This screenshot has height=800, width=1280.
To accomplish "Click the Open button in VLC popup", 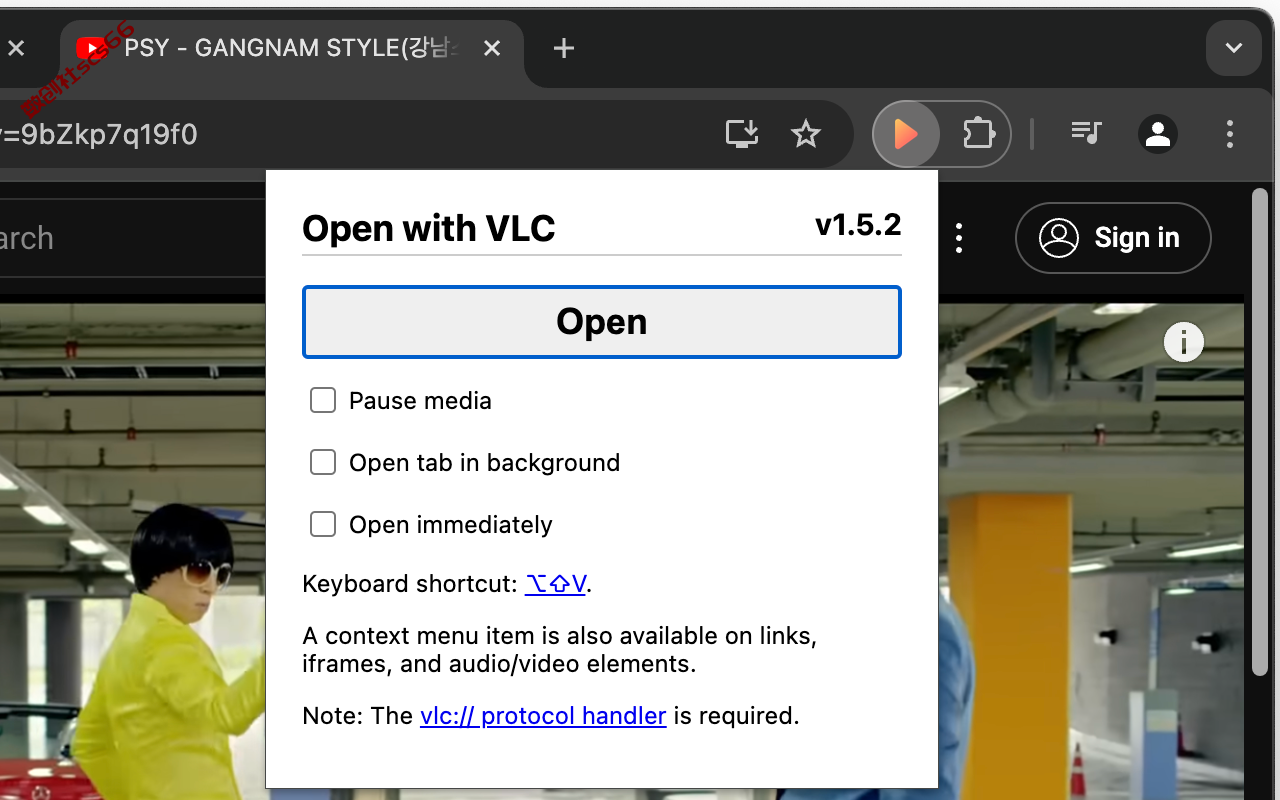I will [x=602, y=322].
